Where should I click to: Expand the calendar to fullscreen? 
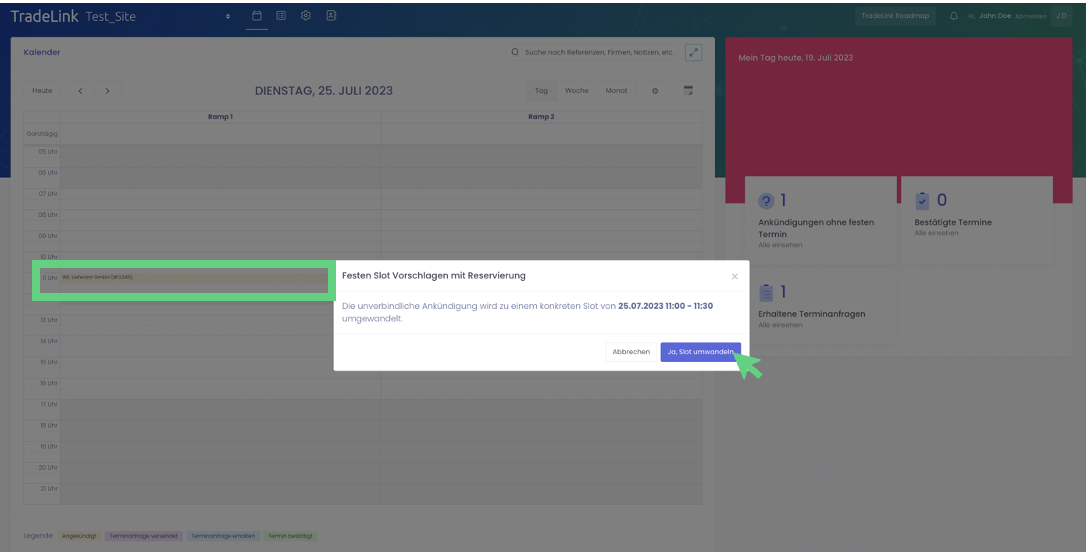[x=693, y=53]
